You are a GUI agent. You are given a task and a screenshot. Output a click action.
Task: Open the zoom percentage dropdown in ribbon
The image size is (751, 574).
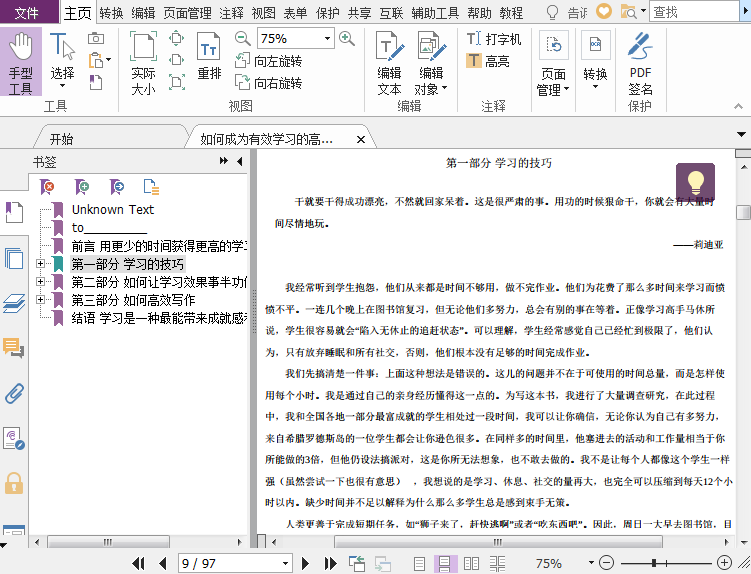pos(327,38)
